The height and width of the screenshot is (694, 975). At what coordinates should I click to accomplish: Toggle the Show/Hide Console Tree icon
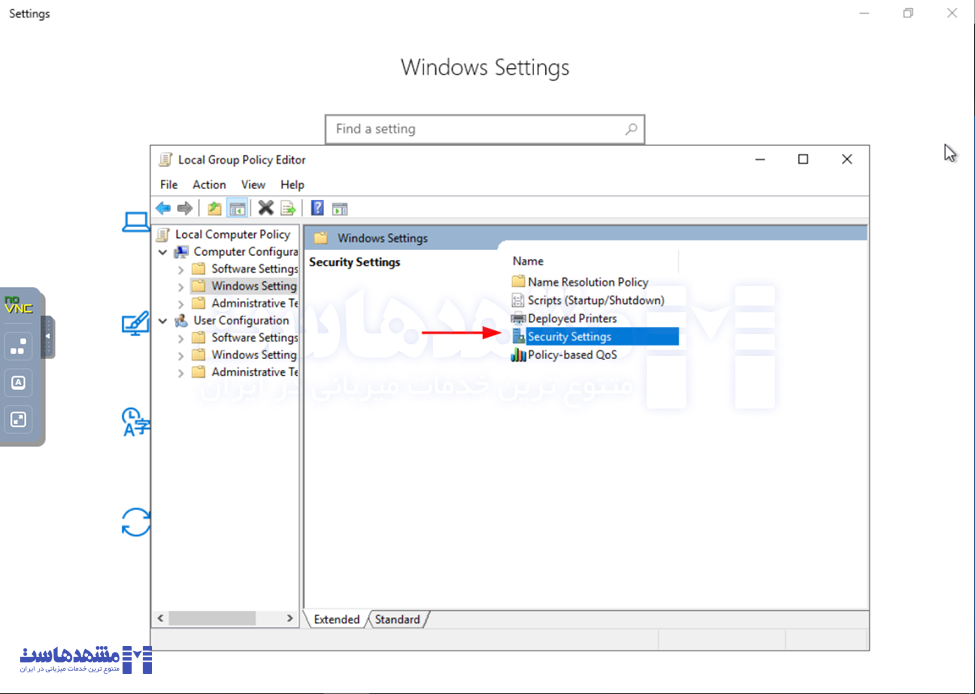coord(237,208)
